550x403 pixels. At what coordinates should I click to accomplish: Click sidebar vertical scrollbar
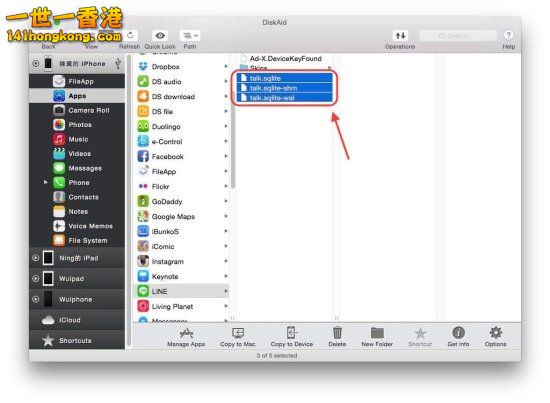pyautogui.click(x=129, y=200)
